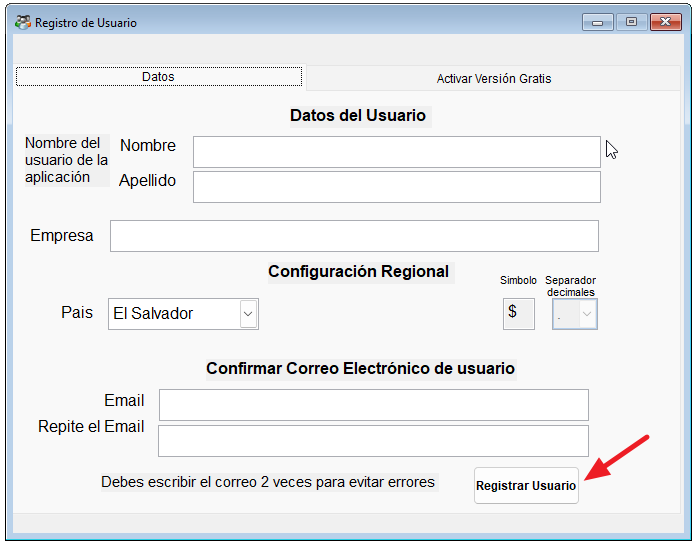The width and height of the screenshot is (698, 544).
Task: Close the Registro de Usuario window
Action: (x=666, y=22)
